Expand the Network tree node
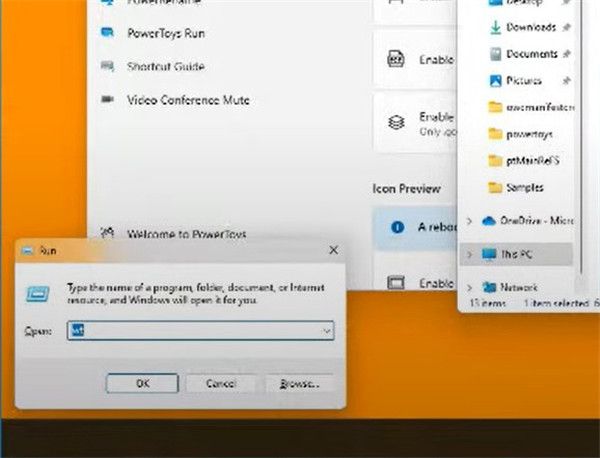This screenshot has height=458, width=600. click(x=470, y=286)
